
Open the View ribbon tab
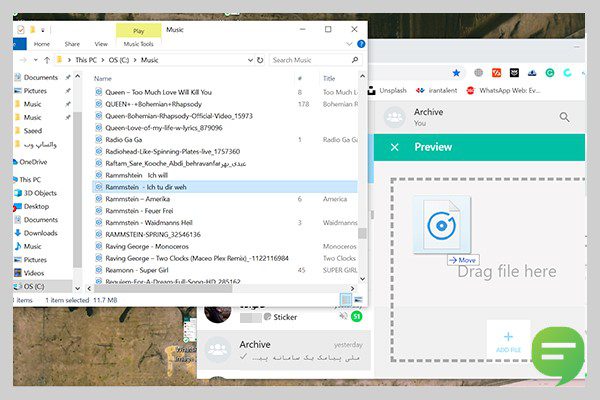[x=101, y=44]
